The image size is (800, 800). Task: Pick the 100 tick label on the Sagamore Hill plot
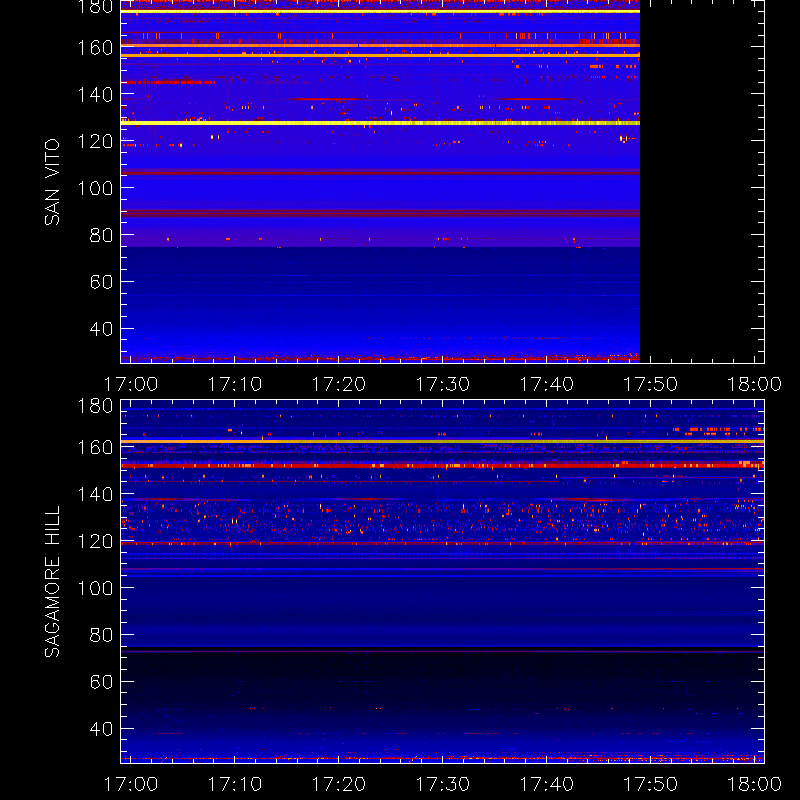[x=95, y=588]
